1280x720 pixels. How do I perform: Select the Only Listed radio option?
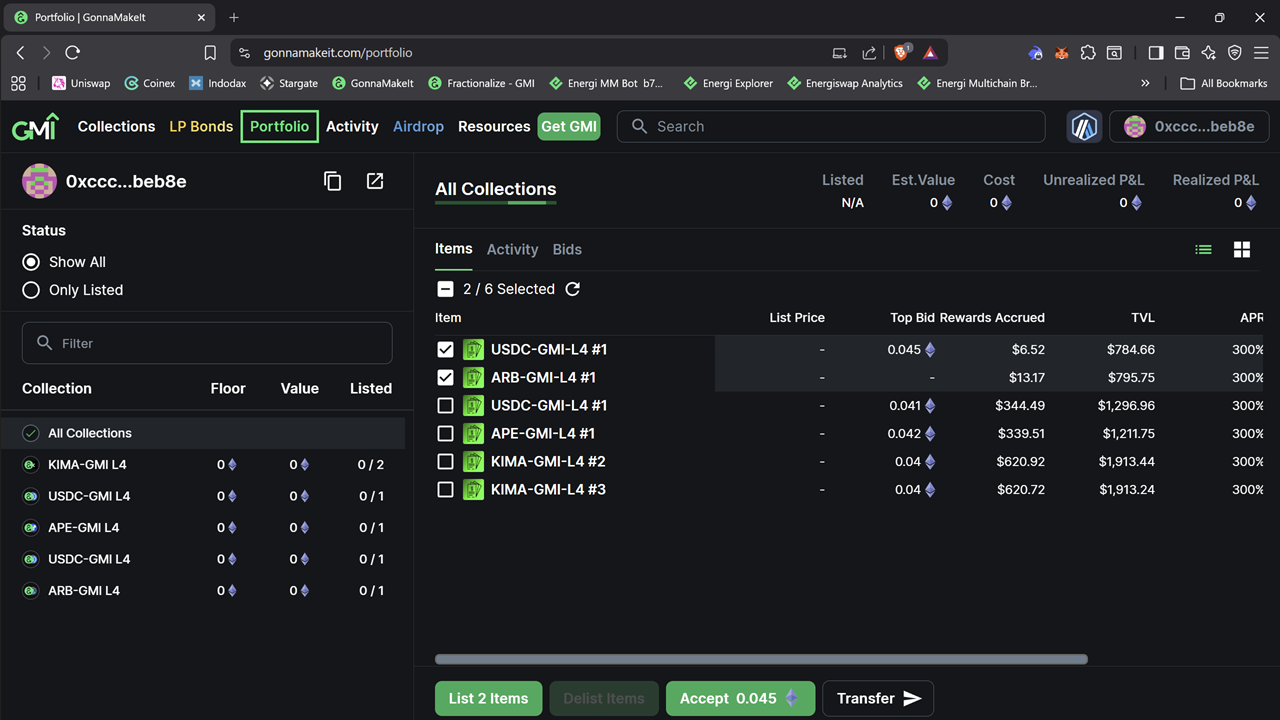31,290
